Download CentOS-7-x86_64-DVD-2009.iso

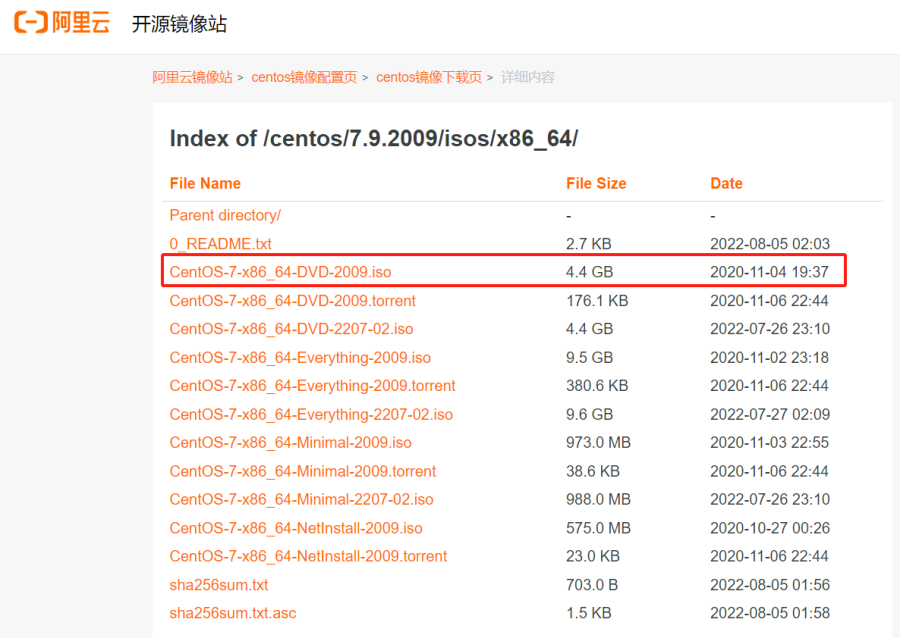coord(280,272)
